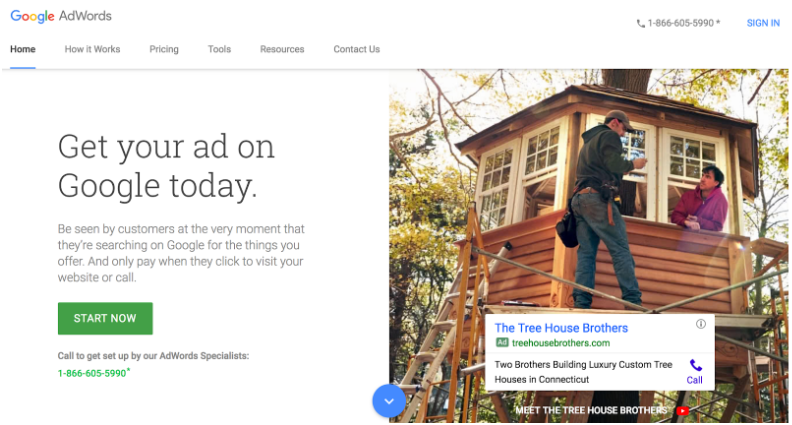Click the phone icon in the header
This screenshot has width=792, height=425.
pos(640,23)
